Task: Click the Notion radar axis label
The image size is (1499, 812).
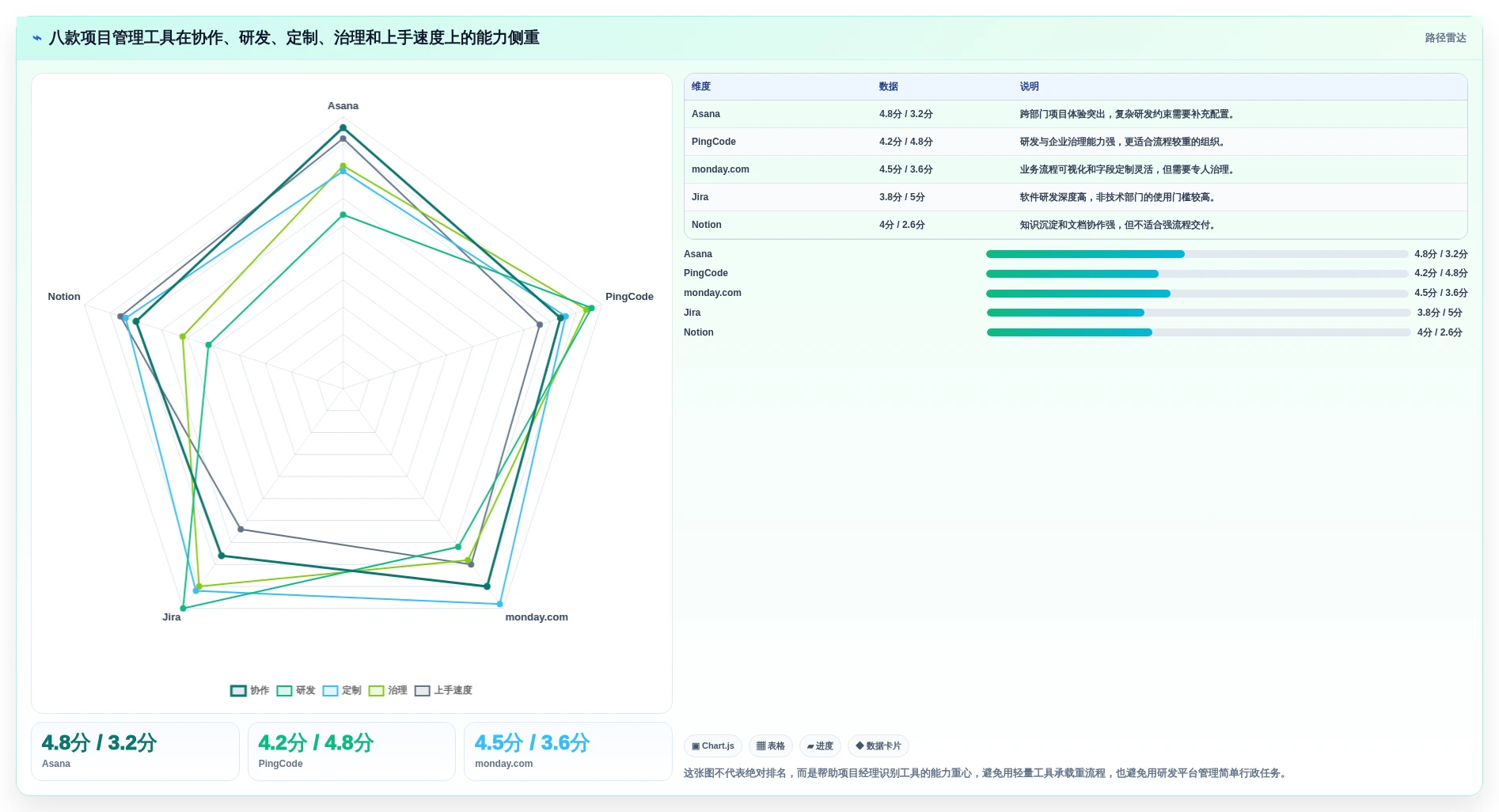Action: [64, 297]
